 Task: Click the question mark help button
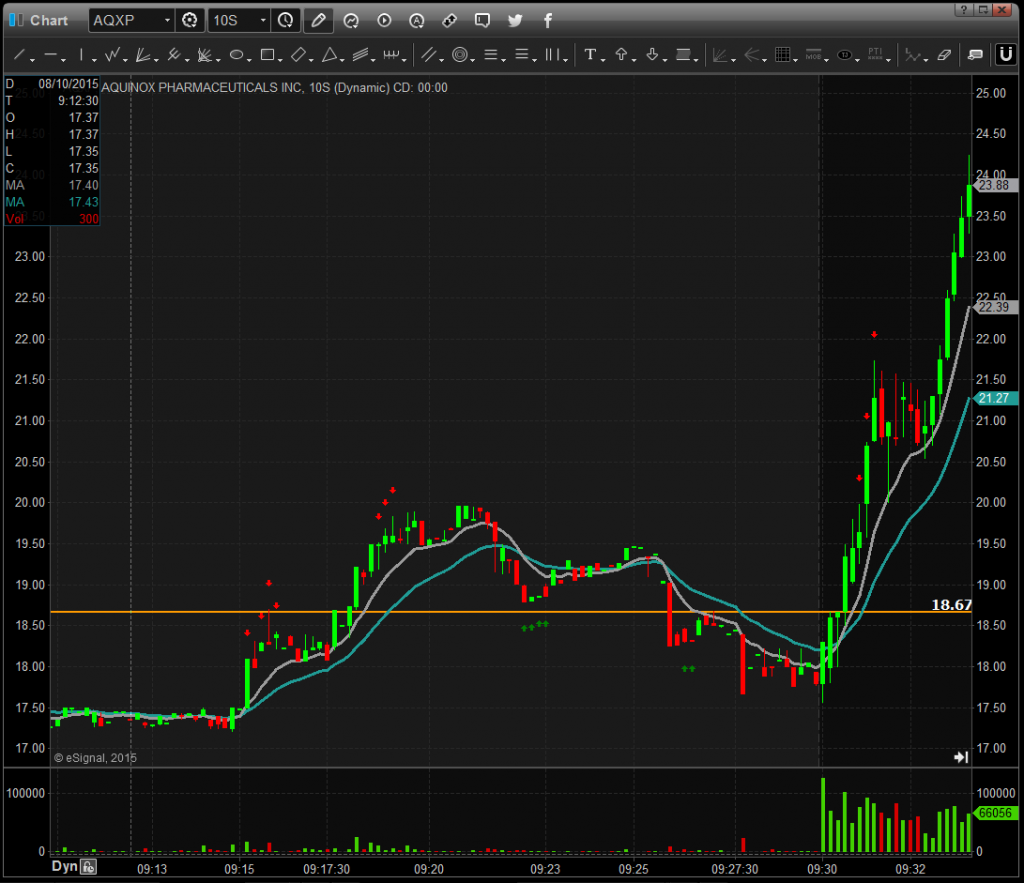[x=963, y=10]
